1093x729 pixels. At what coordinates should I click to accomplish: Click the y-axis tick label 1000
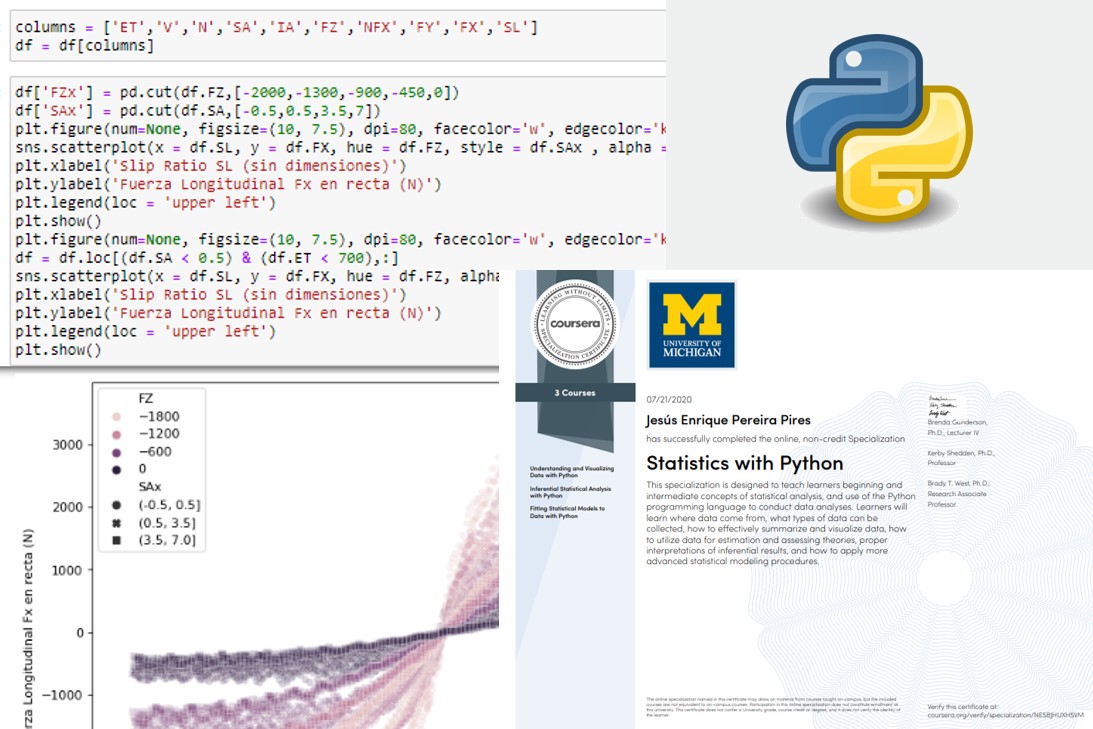[x=68, y=570]
